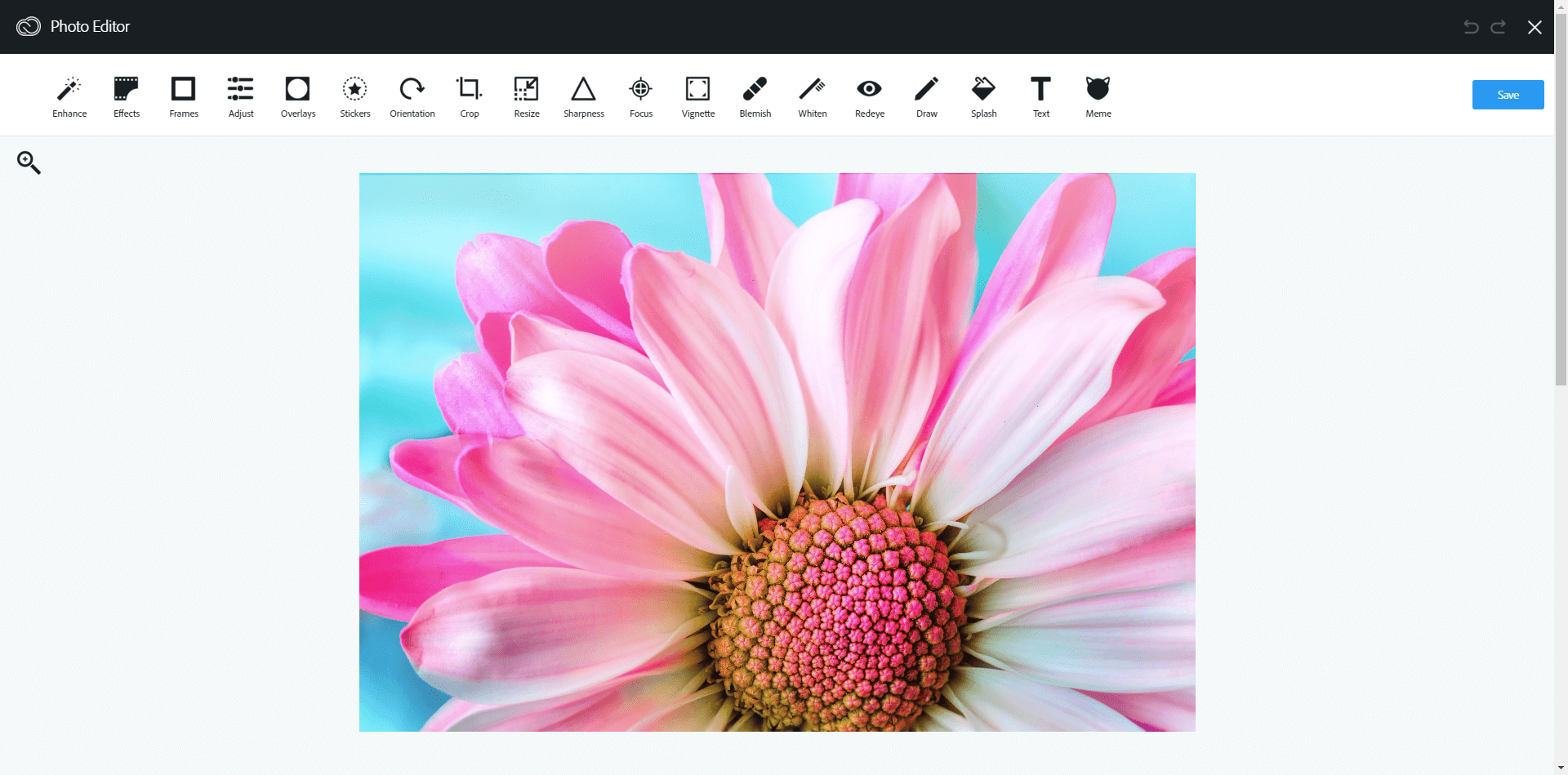Pick the Whiten tool
Viewport: 1568px width, 775px height.
[x=813, y=96]
